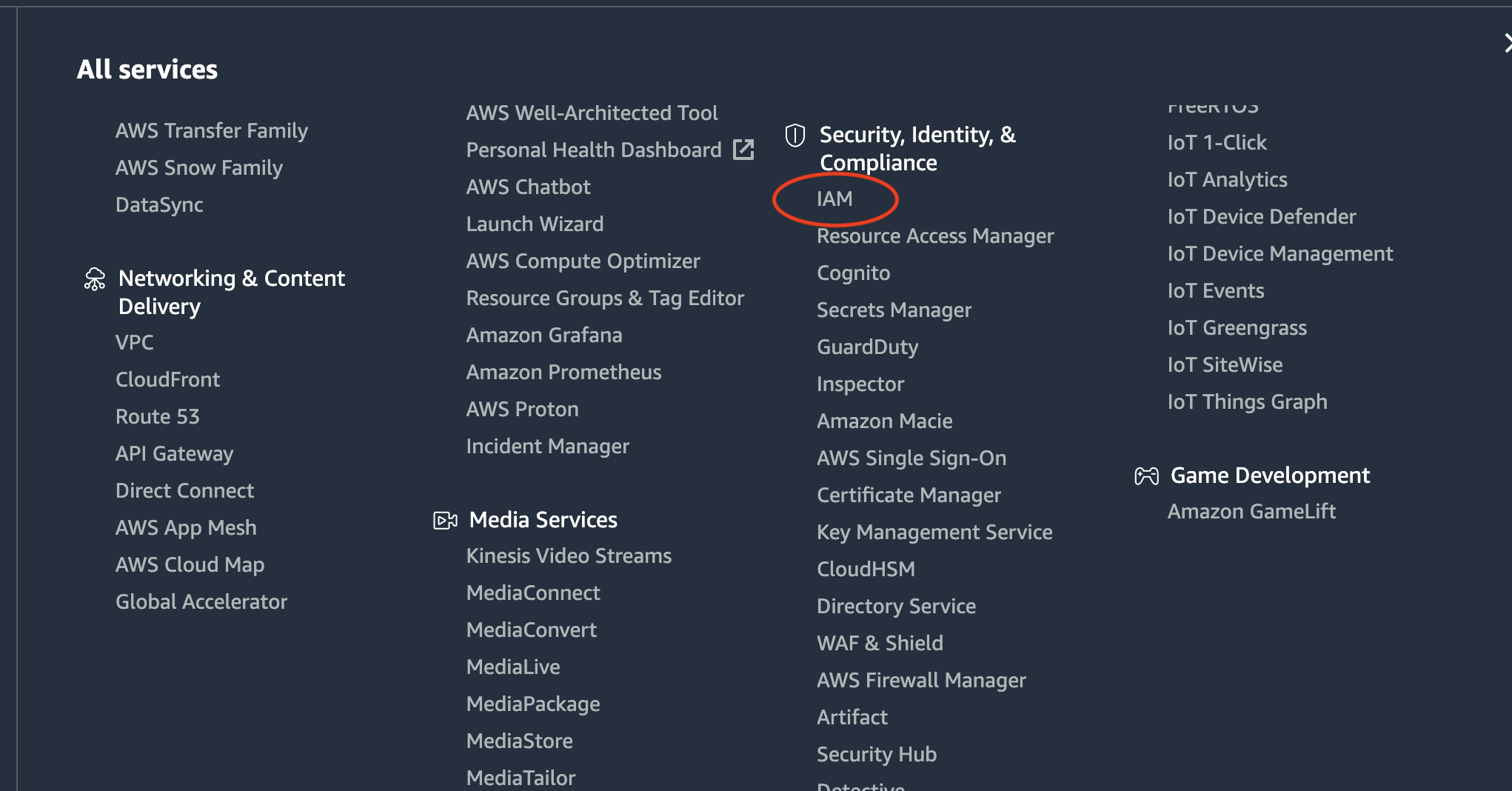Image resolution: width=1512 pixels, height=791 pixels.
Task: Go to API Gateway
Action: 174,454
